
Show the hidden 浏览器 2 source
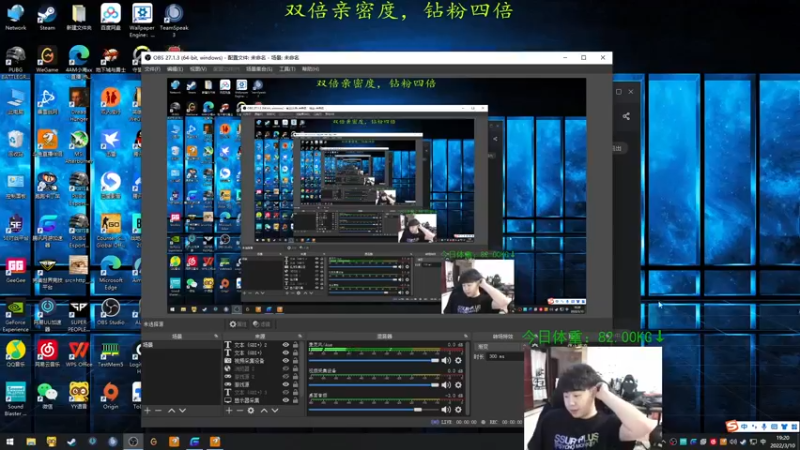(286, 368)
